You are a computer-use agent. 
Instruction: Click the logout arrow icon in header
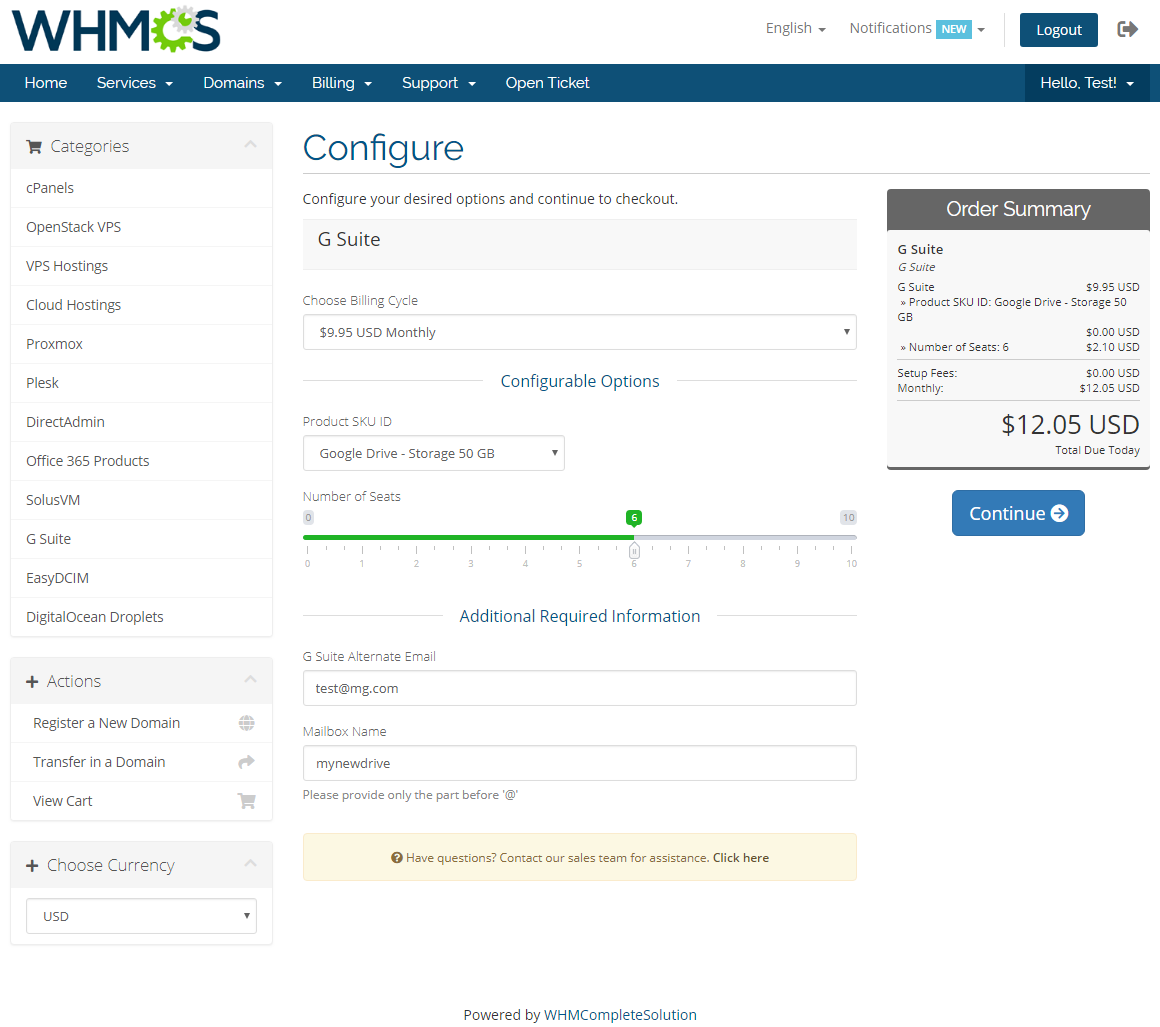pos(1128,29)
